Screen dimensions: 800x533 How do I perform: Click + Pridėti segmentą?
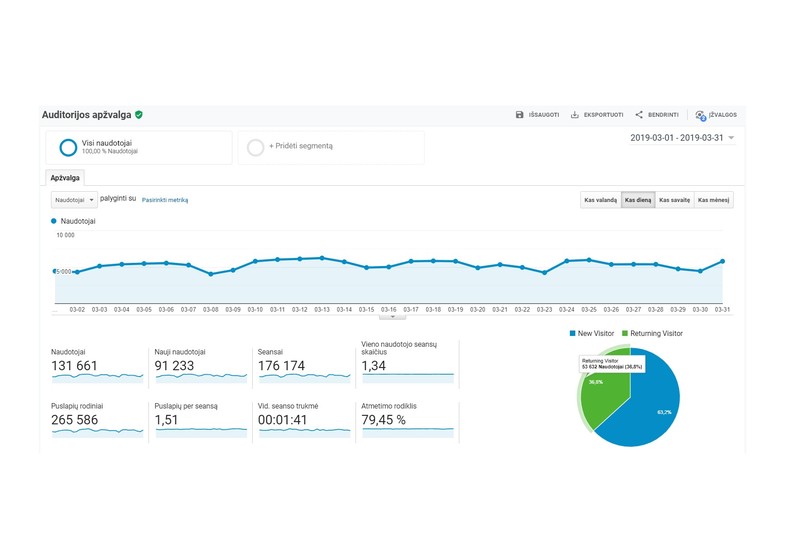pyautogui.click(x=301, y=146)
